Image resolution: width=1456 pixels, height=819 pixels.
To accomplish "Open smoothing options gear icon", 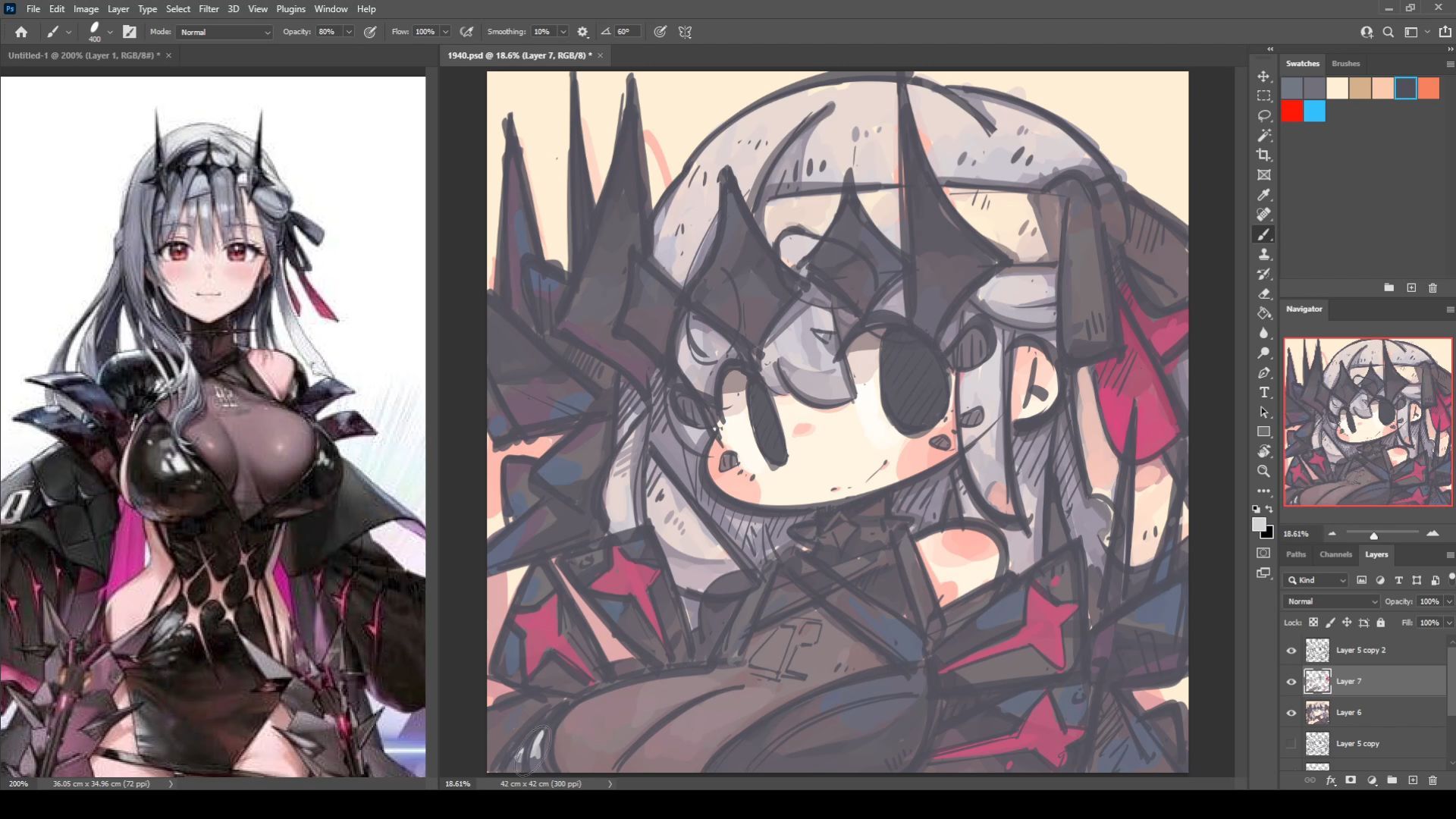I will tap(582, 32).
